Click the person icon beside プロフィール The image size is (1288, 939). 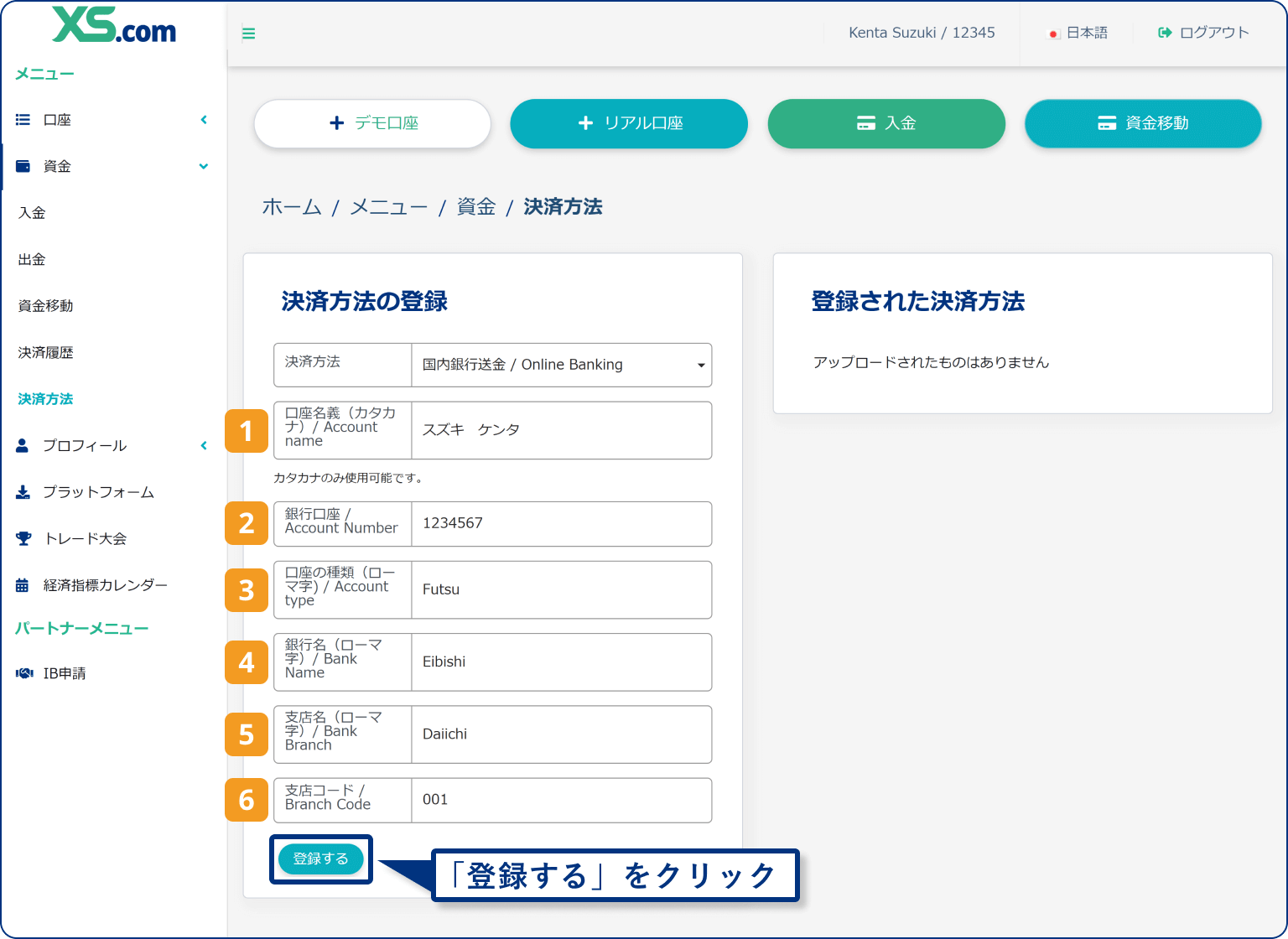tap(23, 445)
